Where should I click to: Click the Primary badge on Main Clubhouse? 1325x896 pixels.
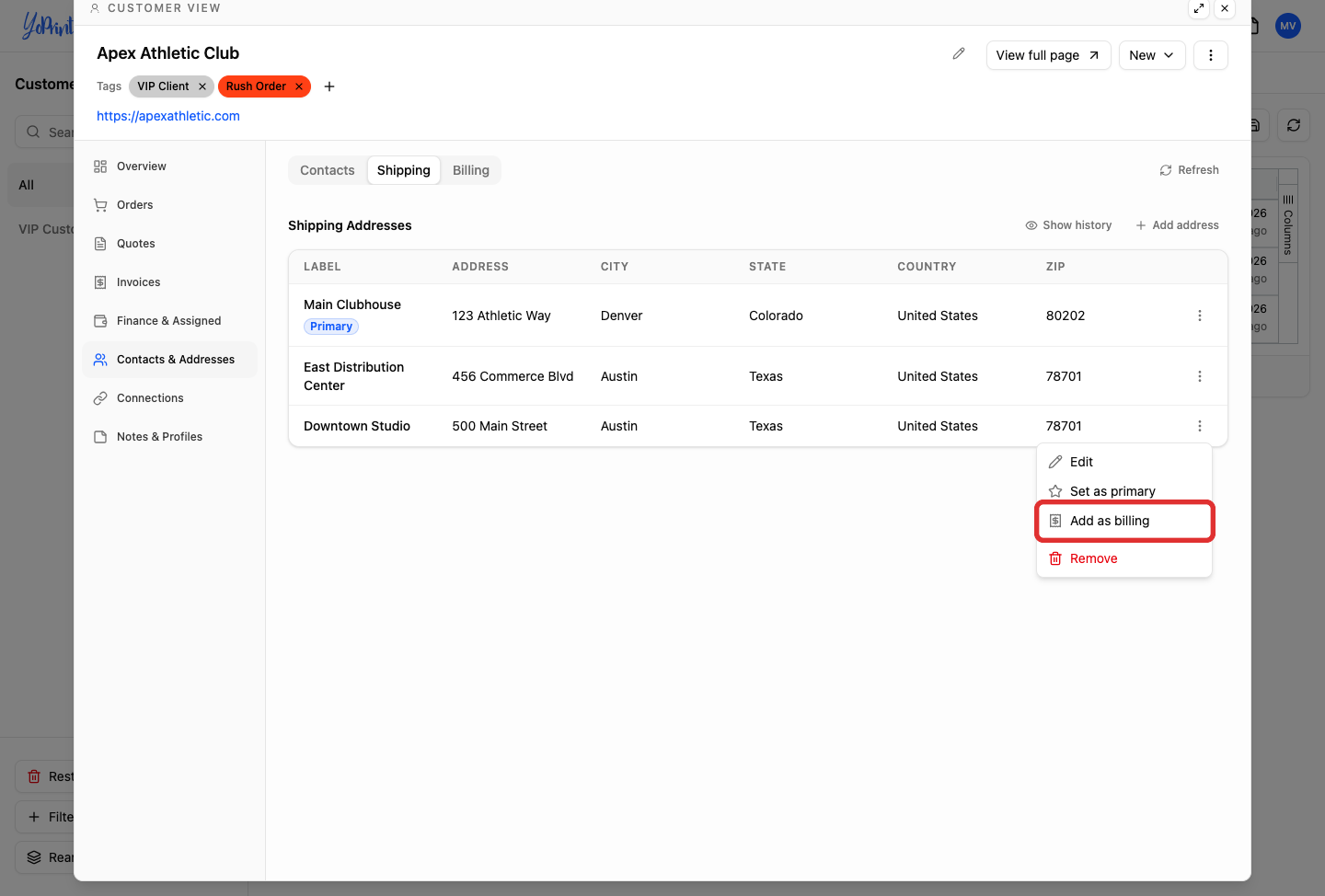(331, 327)
